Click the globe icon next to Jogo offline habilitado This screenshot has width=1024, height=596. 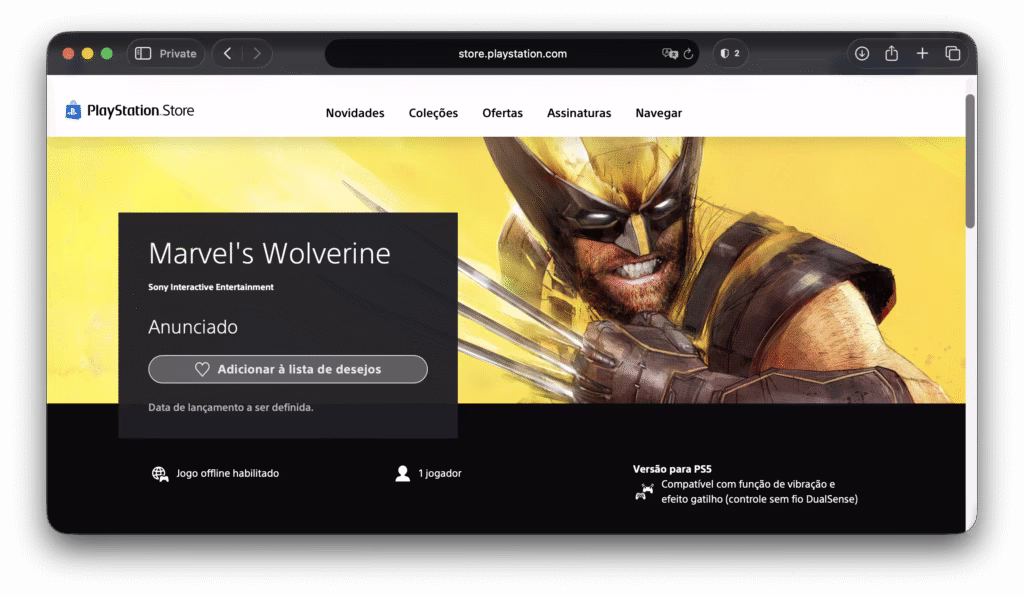click(x=159, y=473)
